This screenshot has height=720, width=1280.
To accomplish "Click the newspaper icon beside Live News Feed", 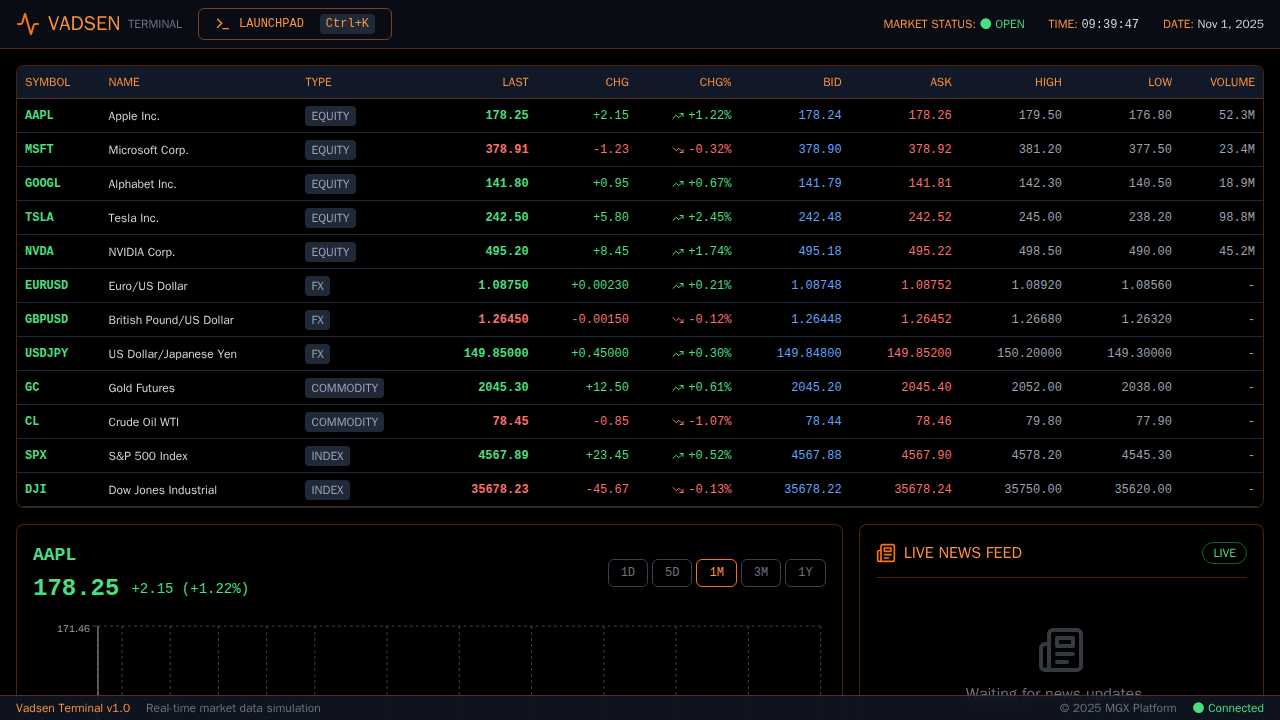I will [886, 553].
